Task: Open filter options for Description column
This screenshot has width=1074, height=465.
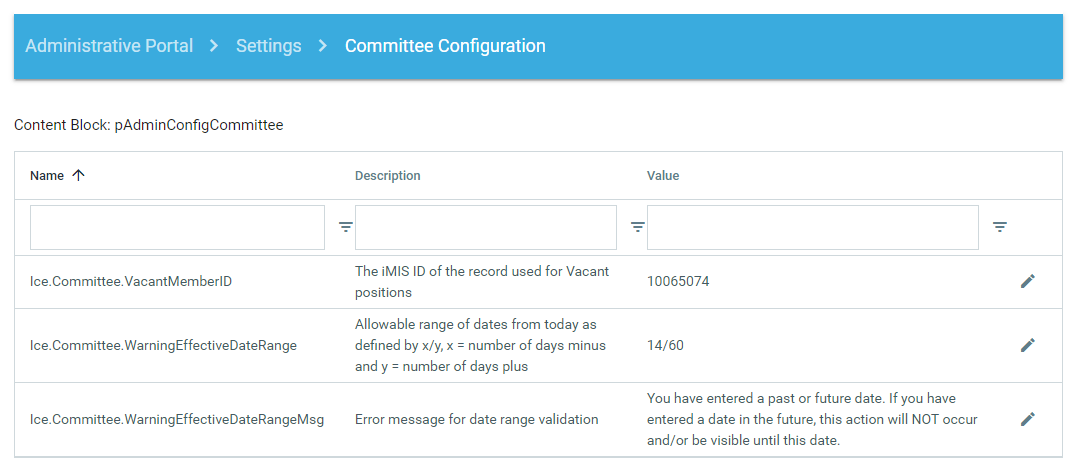Action: 637,227
